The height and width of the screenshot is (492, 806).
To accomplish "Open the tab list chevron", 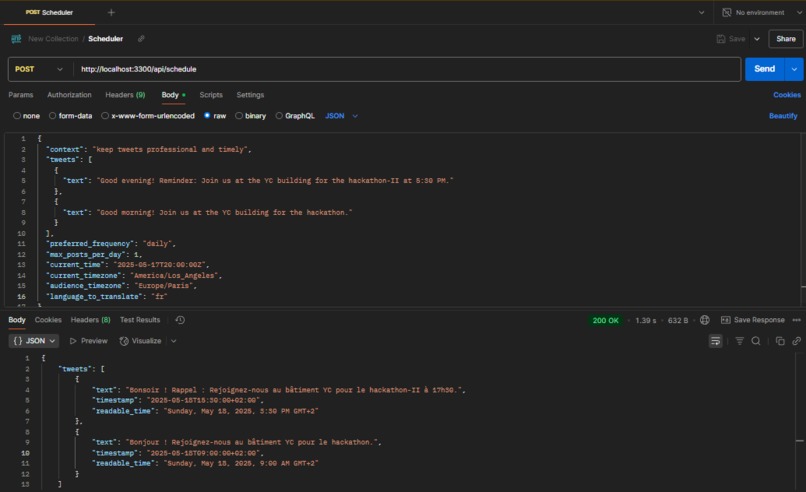I will point(701,12).
